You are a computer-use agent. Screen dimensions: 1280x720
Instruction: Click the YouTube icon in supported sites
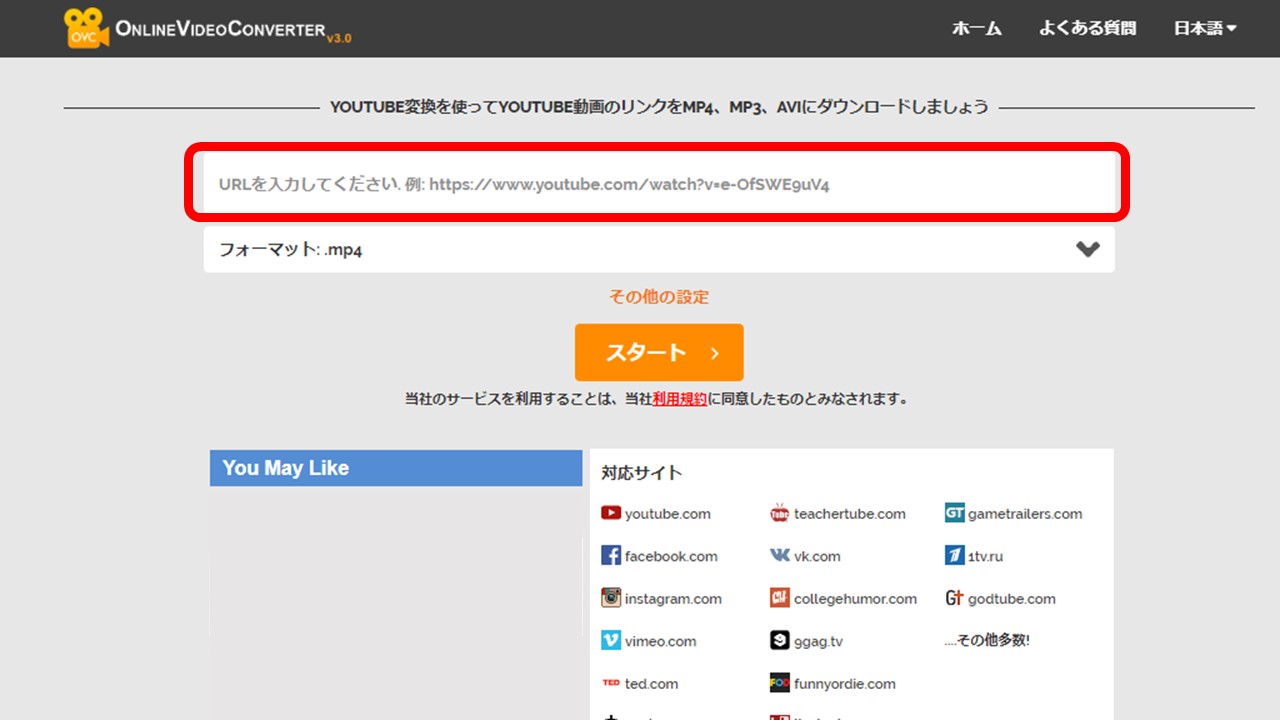click(611, 513)
